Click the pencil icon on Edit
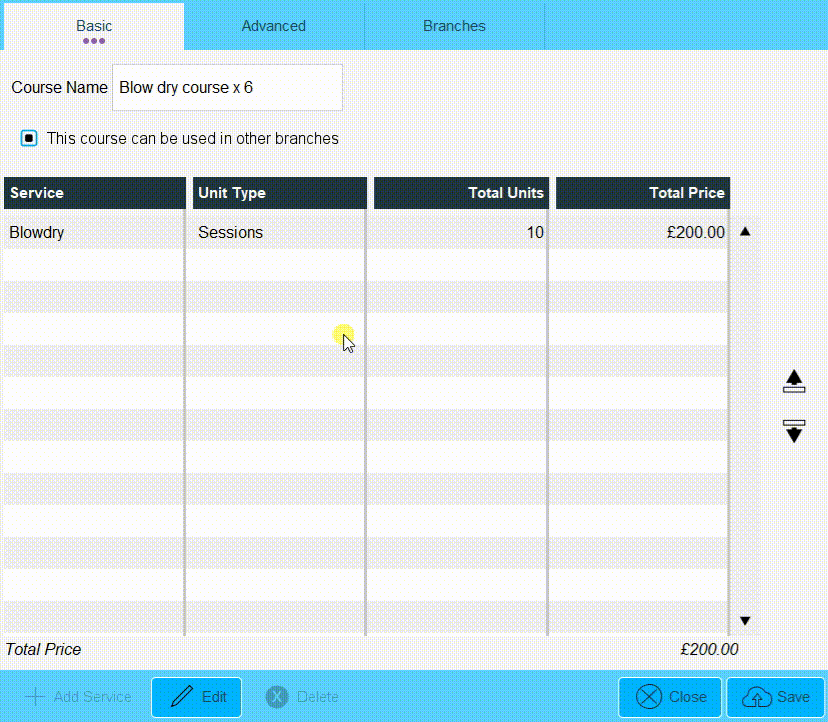The height and width of the screenshot is (722, 828). [182, 697]
